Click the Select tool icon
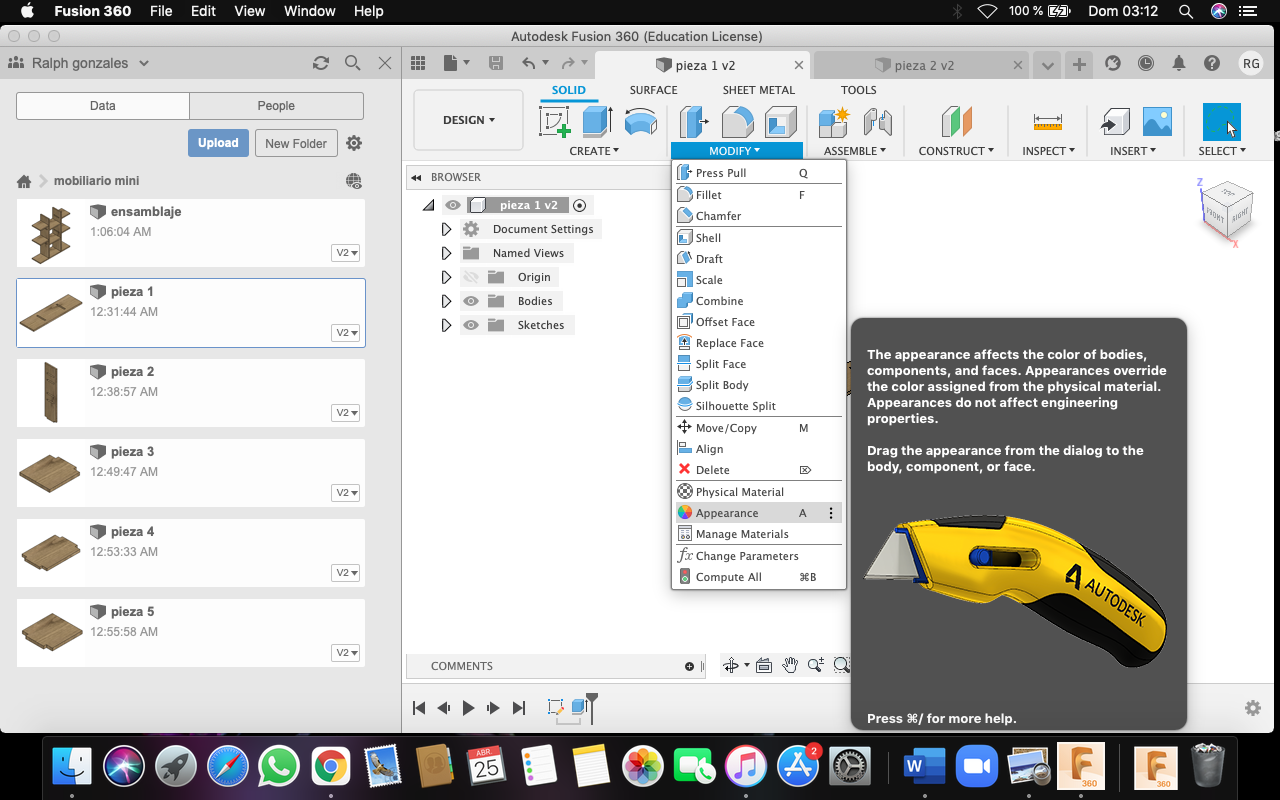The image size is (1280, 800). coord(1222,122)
